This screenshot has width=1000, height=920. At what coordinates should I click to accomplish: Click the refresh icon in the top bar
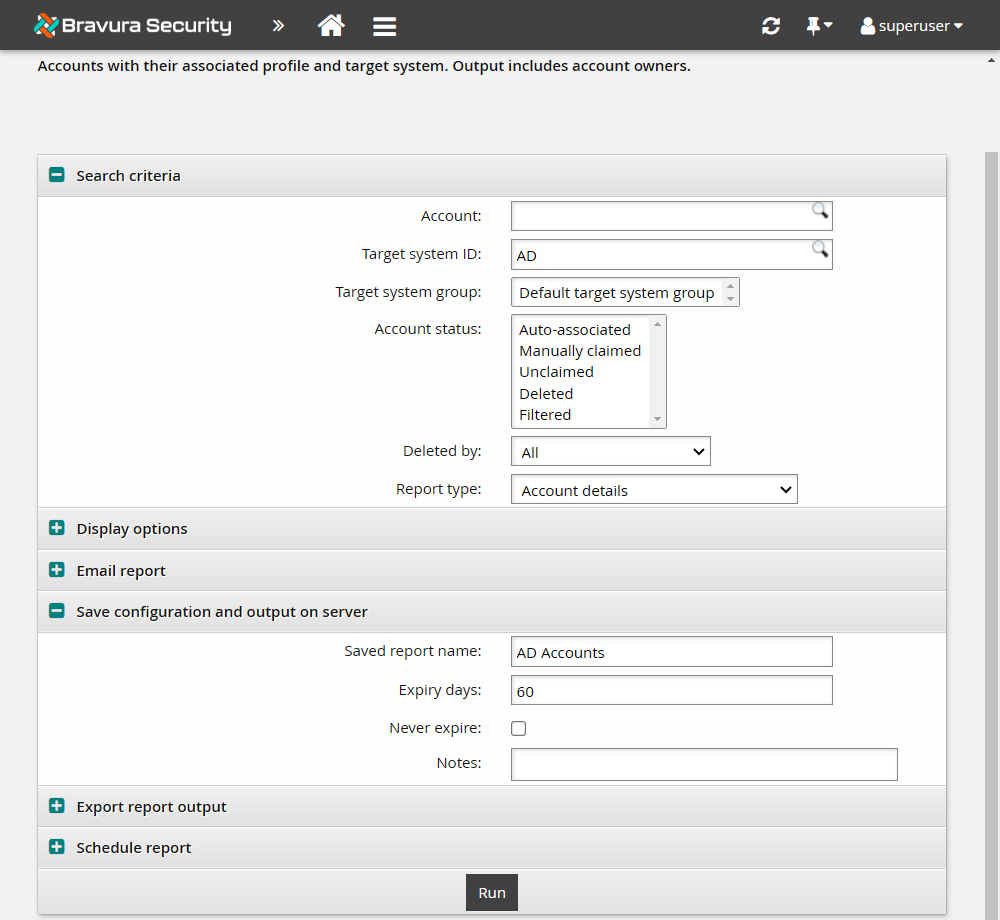pos(770,25)
